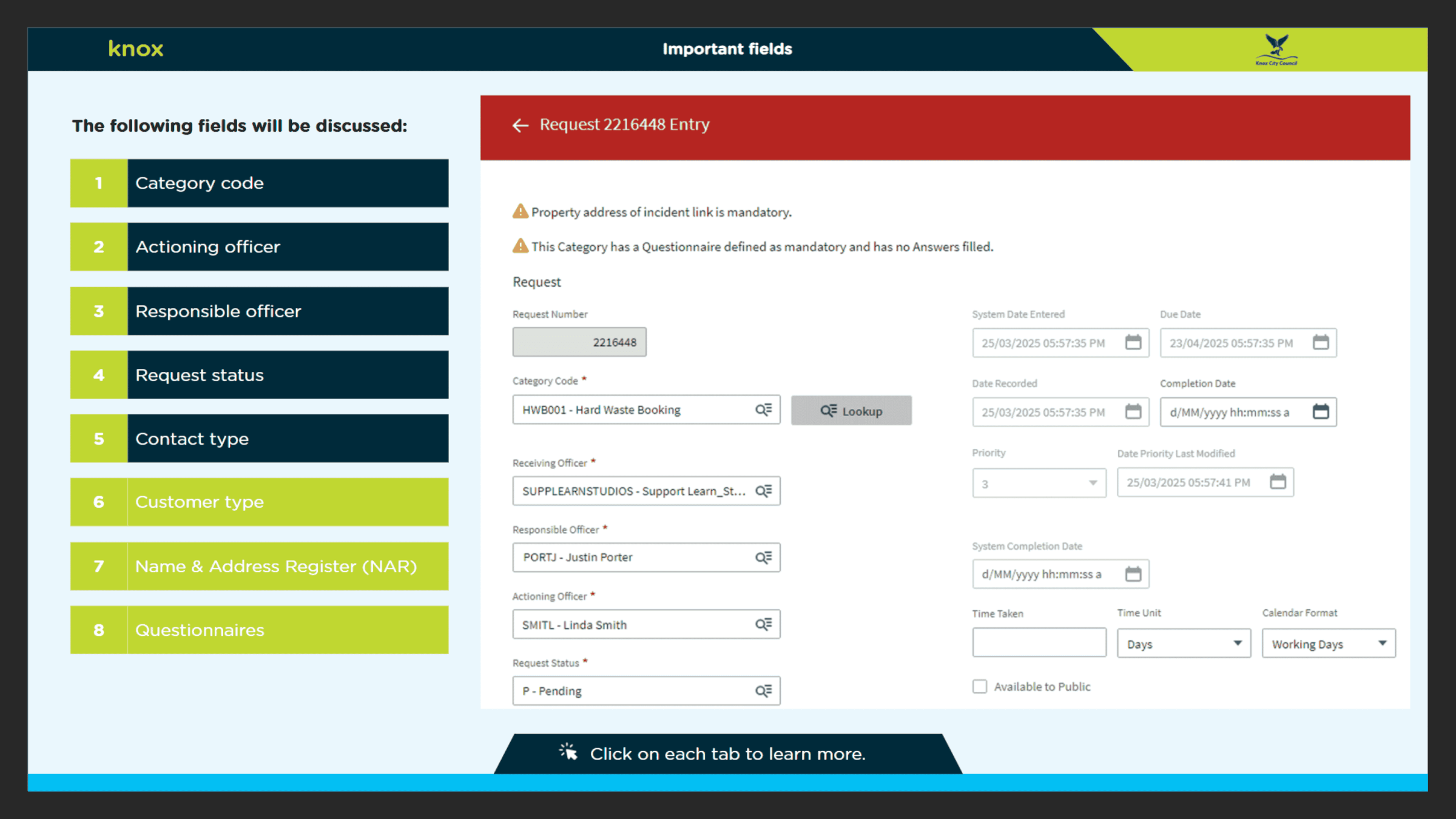1456x819 pixels.
Task: Open the Customer type tab
Action: click(260, 502)
